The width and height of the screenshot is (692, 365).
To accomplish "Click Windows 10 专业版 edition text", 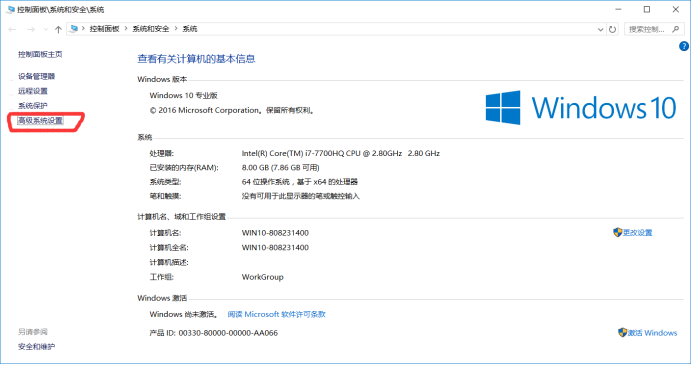I will coord(184,95).
